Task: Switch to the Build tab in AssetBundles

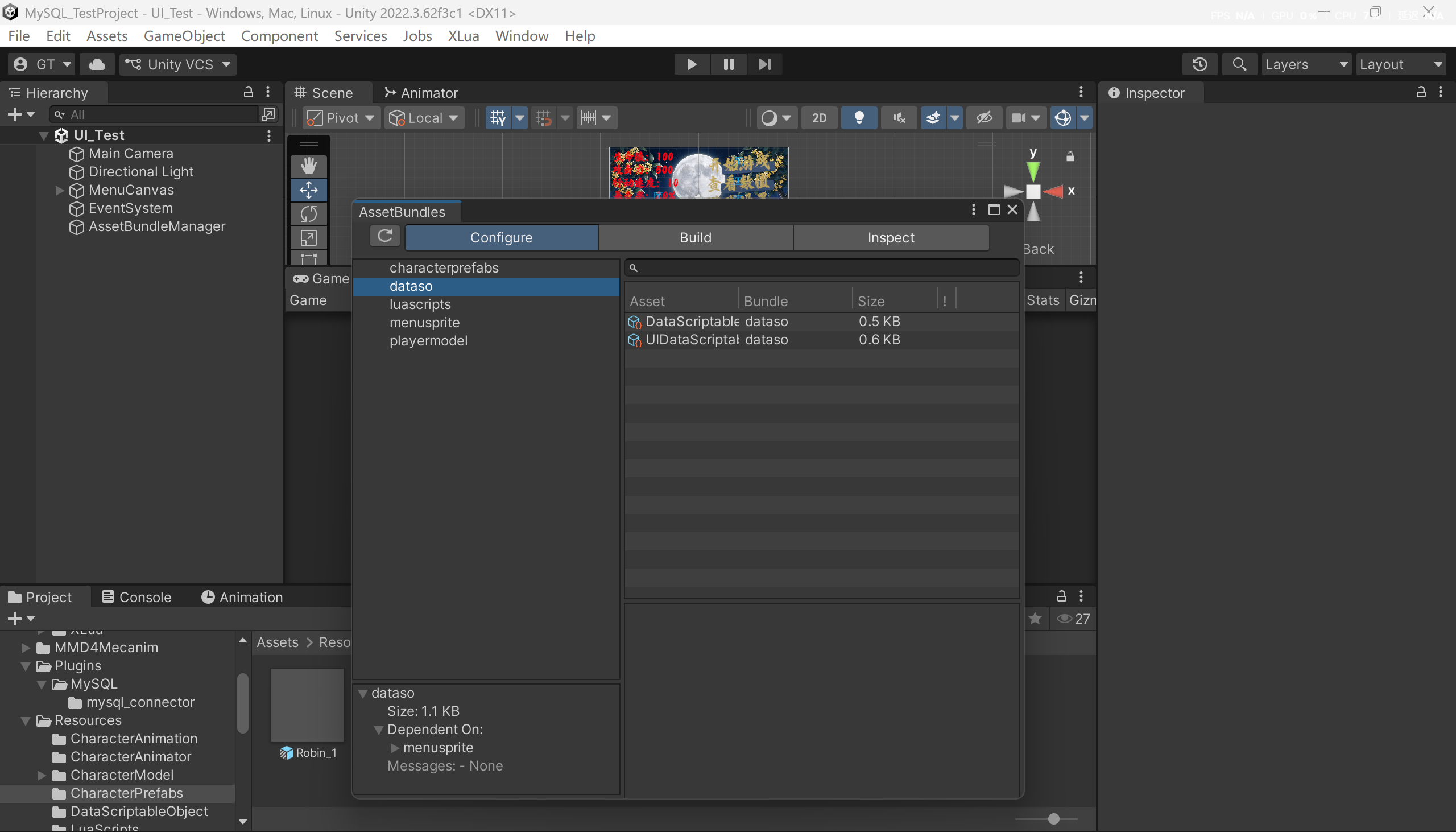Action: [696, 238]
